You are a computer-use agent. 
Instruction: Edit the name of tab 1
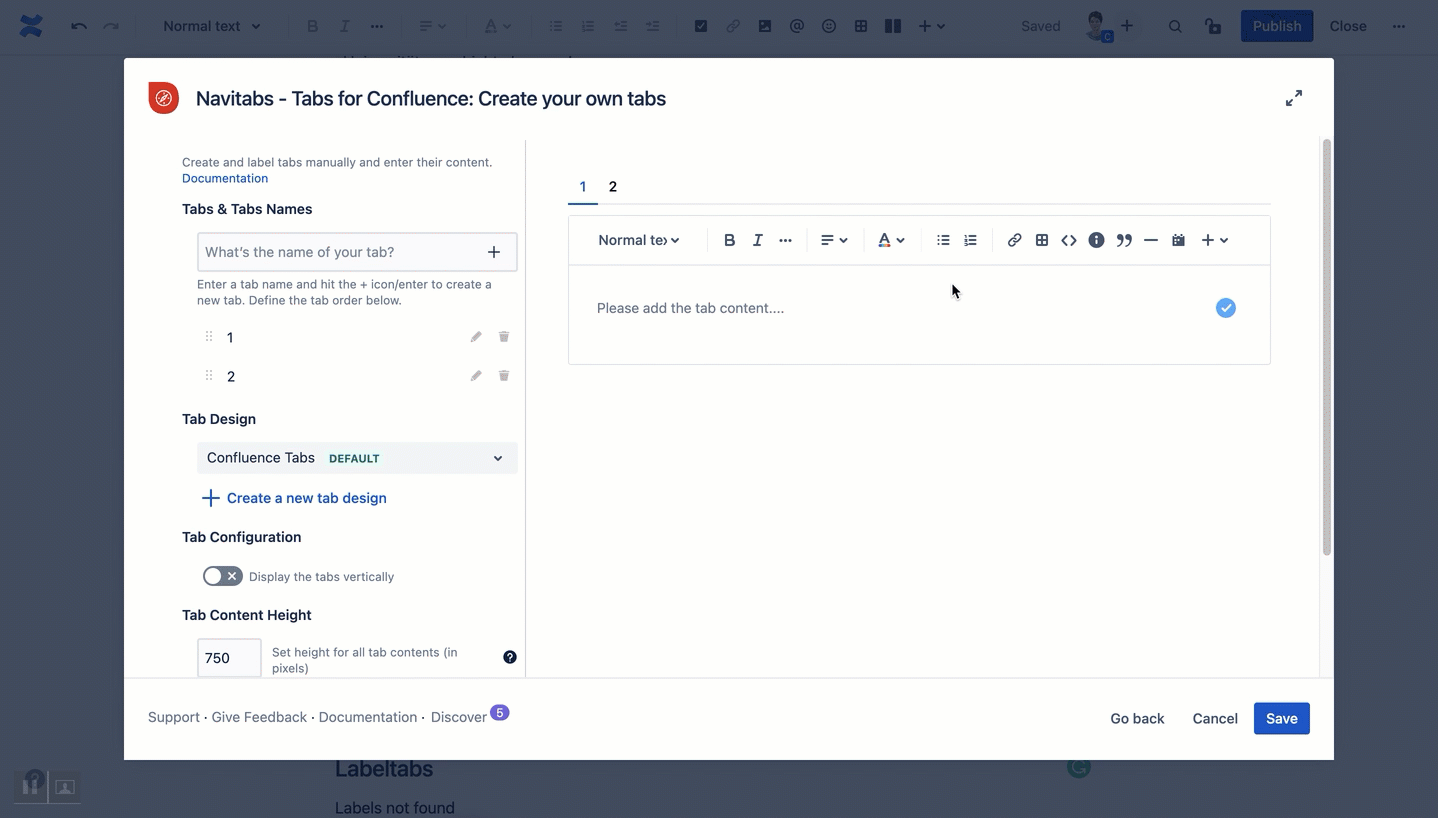pos(476,337)
